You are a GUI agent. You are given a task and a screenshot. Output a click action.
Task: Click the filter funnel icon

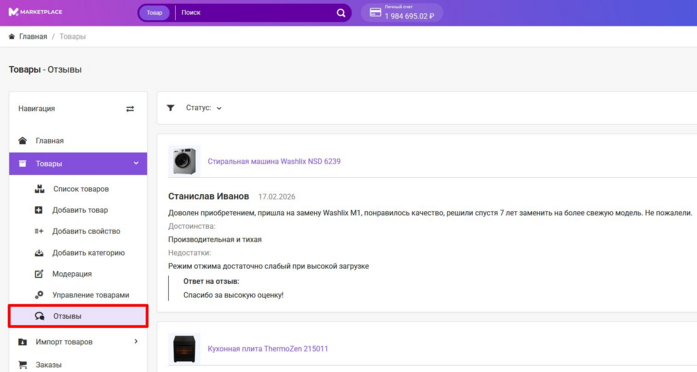pyautogui.click(x=170, y=108)
